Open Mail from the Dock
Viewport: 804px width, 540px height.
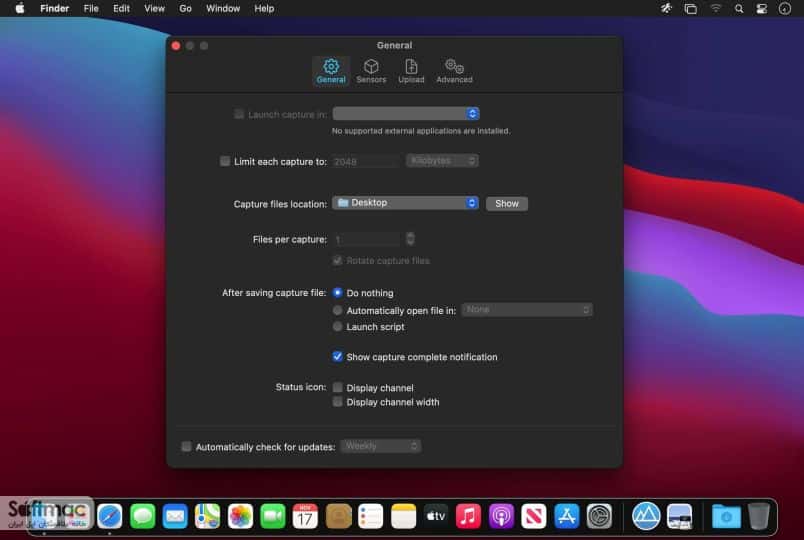(x=175, y=516)
